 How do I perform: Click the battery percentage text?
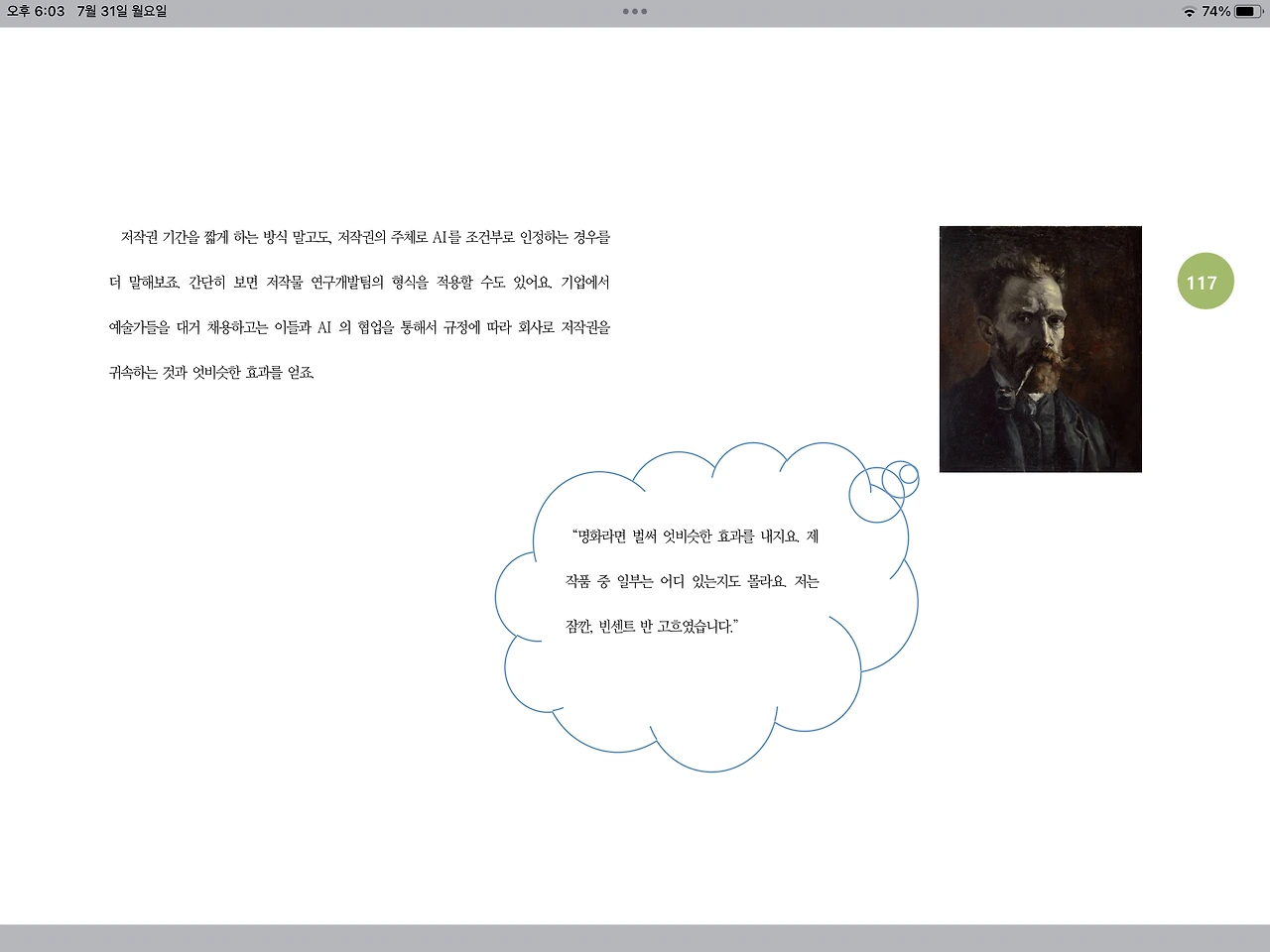(1216, 12)
